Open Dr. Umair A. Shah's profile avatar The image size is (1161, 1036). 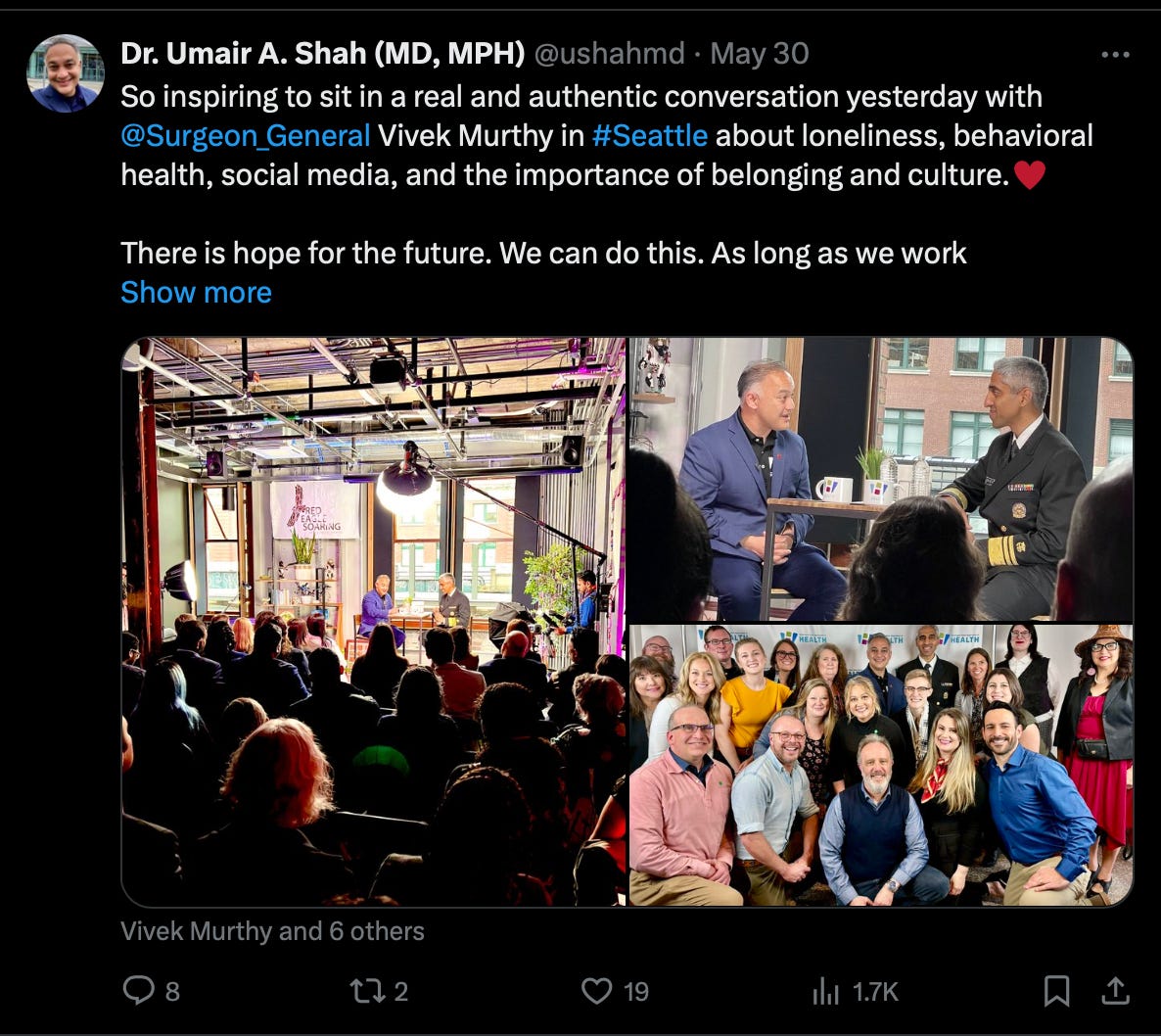point(66,73)
